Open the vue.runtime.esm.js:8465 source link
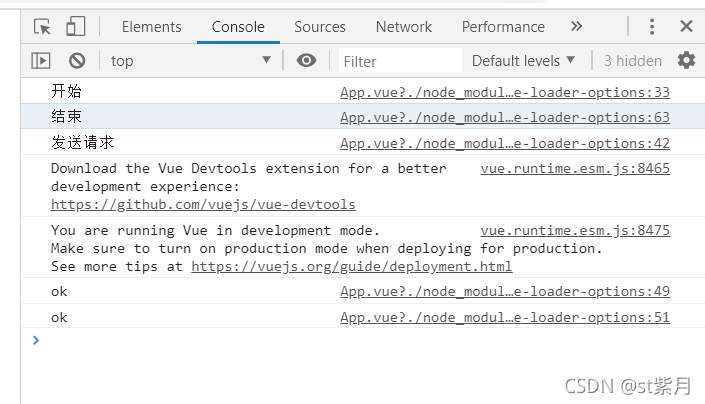 575,168
